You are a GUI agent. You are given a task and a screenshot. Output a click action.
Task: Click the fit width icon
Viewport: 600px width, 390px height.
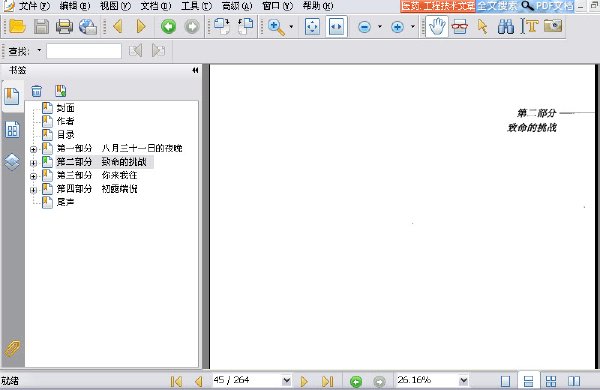(x=336, y=27)
